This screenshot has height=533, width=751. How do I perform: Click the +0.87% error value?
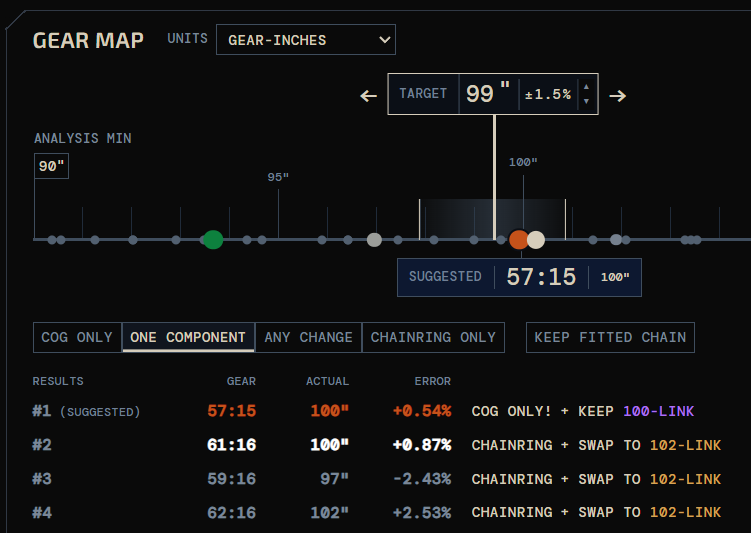tap(422, 445)
